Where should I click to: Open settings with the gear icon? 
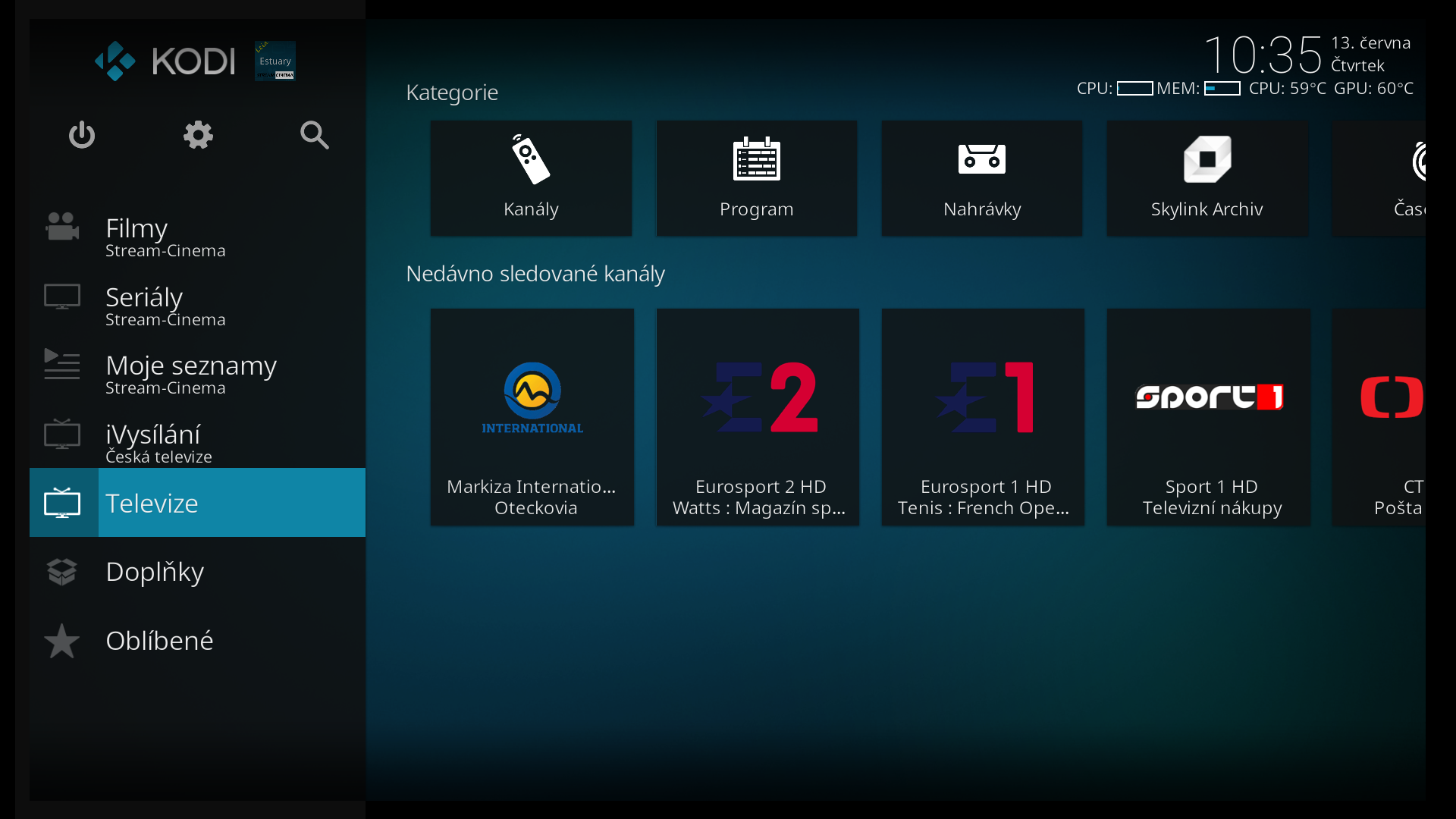198,135
